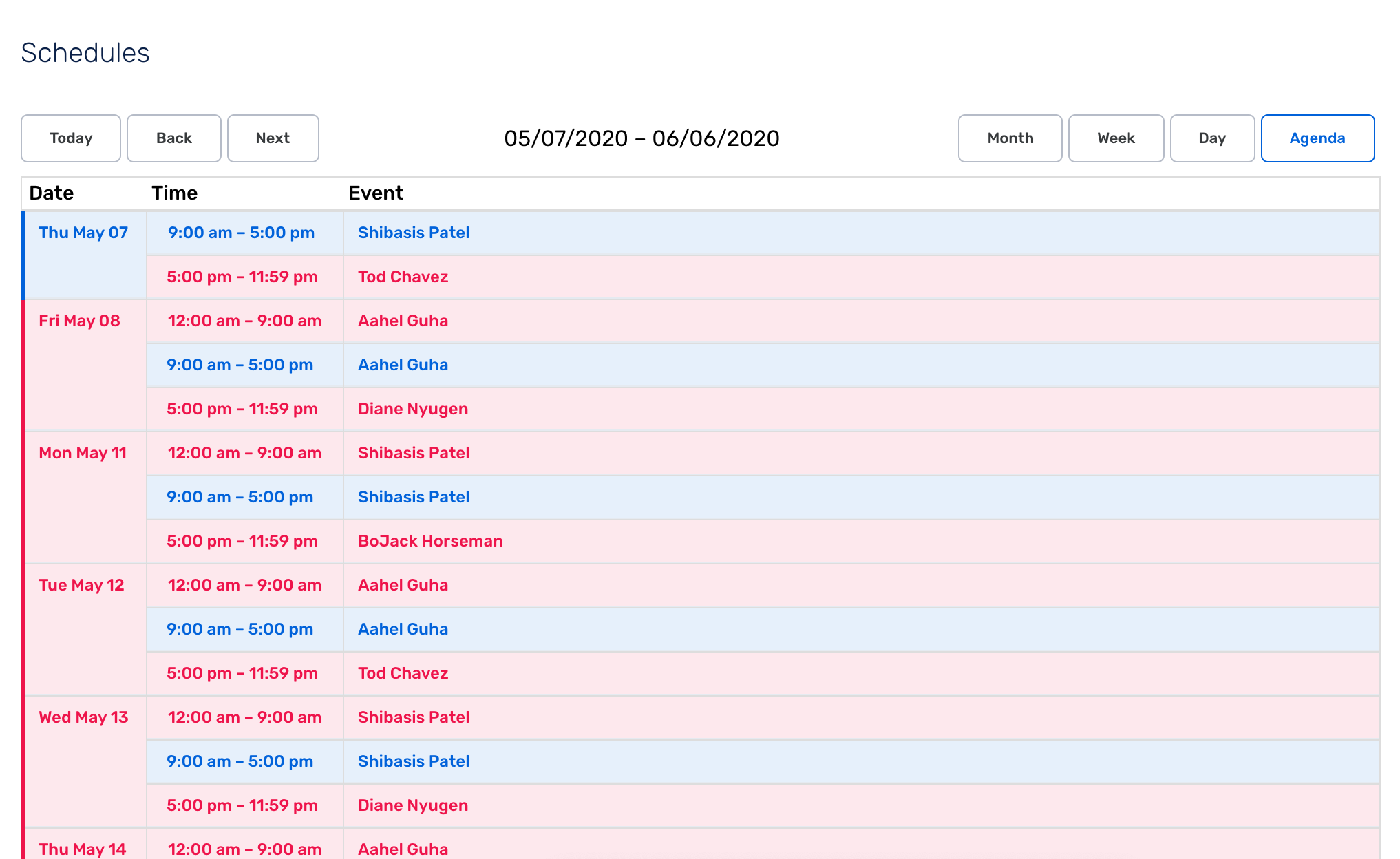Click 12:00 am – 9:00 am time on Tue May 12
Viewport: 1400px width, 859px height.
click(x=245, y=585)
